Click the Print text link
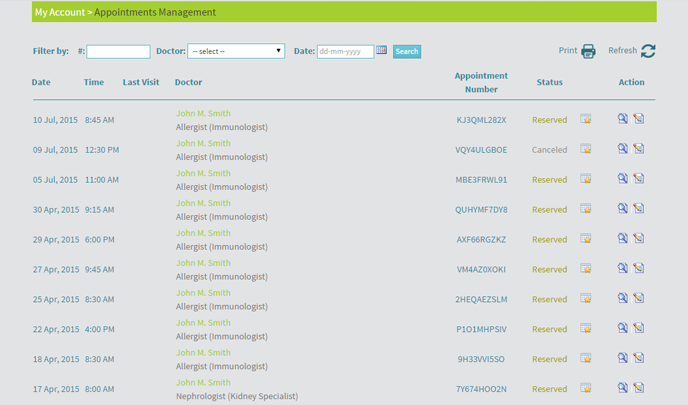This screenshot has width=688, height=405. pos(568,50)
